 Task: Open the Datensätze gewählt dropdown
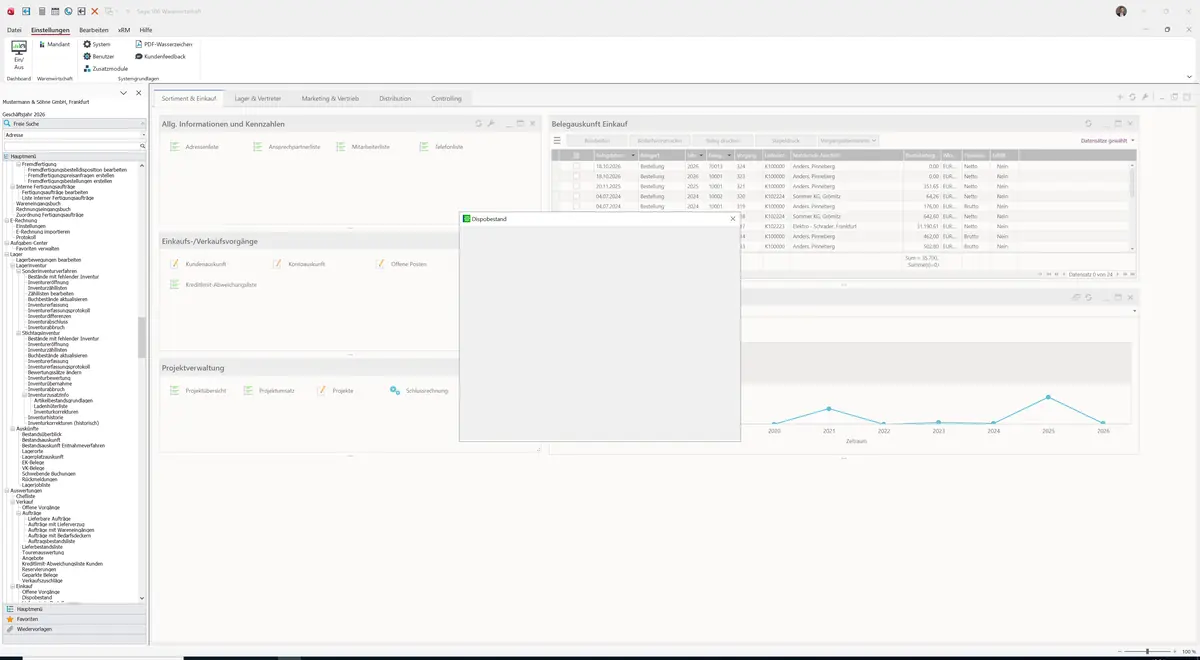tap(1107, 141)
